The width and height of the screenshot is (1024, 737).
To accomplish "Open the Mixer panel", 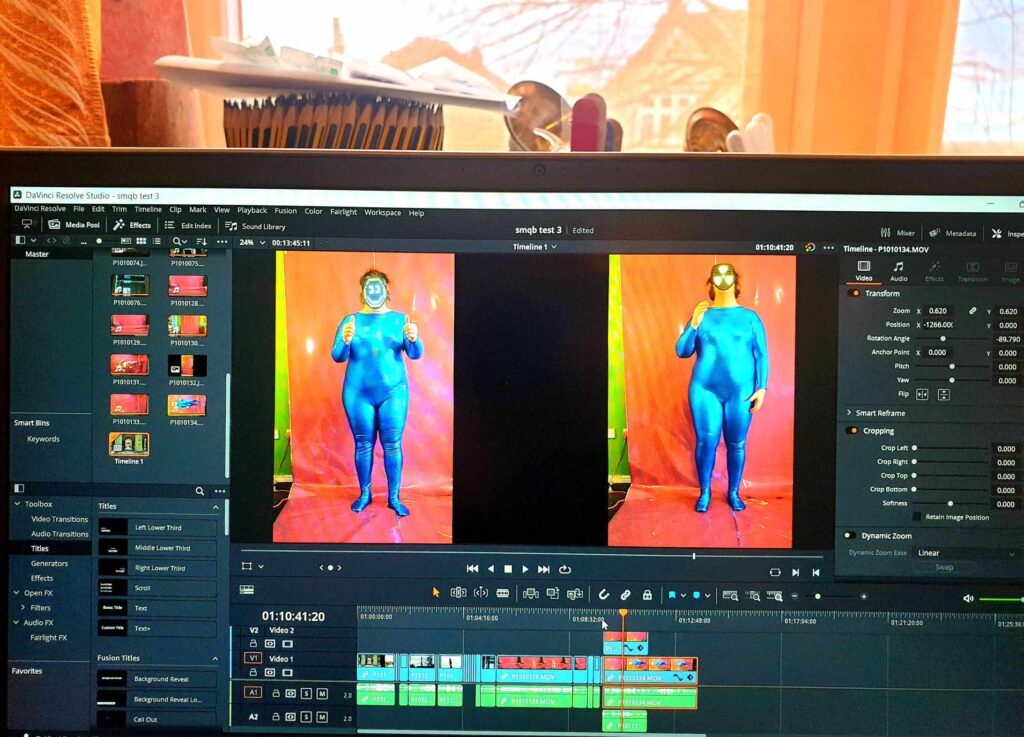I will [897, 232].
